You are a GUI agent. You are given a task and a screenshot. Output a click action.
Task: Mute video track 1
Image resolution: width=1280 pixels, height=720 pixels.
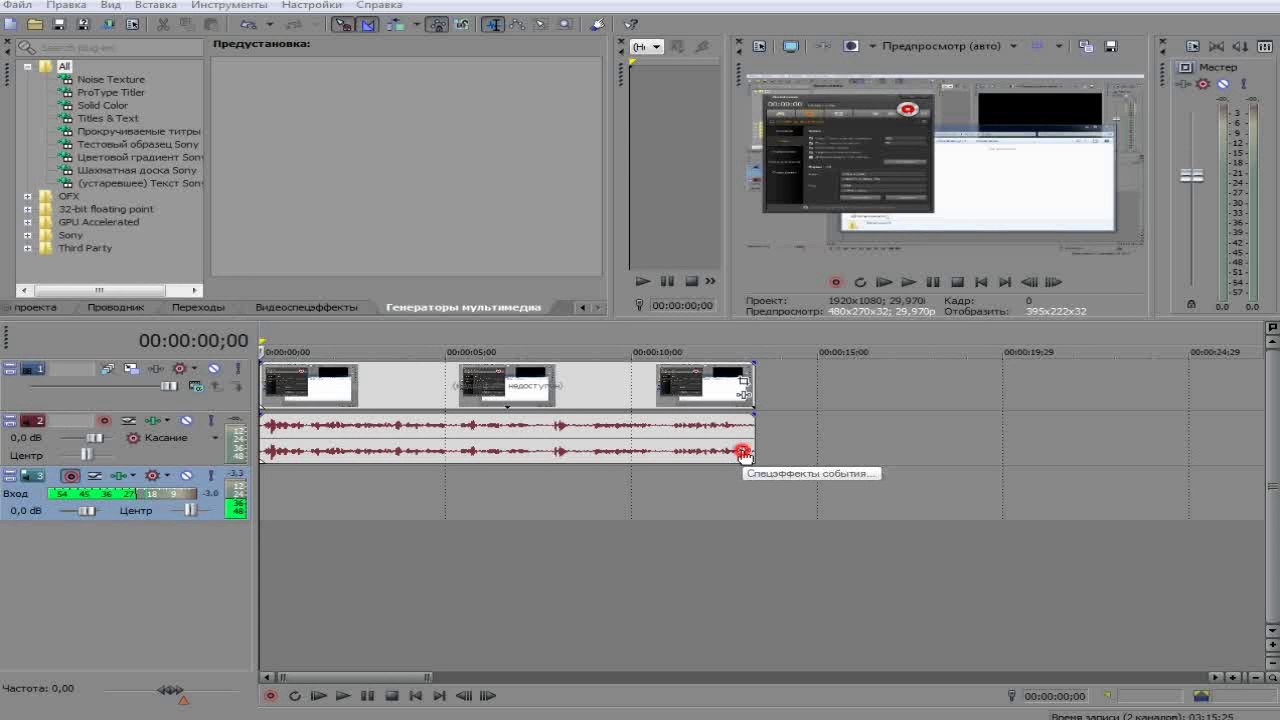[214, 368]
